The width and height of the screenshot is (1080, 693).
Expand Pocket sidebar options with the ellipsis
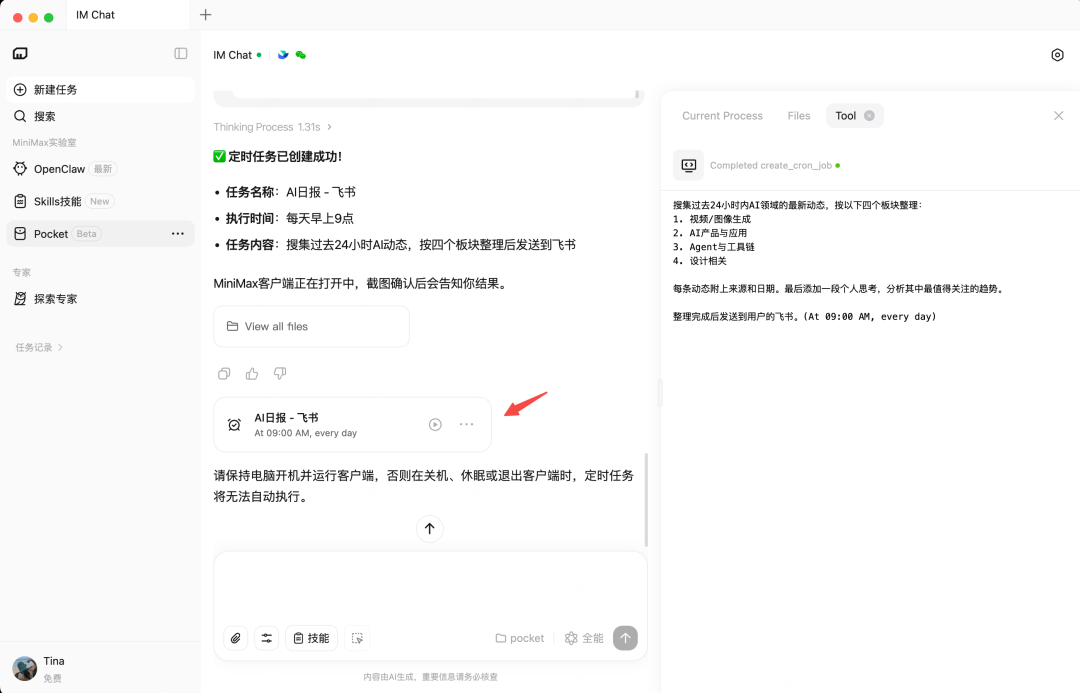click(178, 233)
